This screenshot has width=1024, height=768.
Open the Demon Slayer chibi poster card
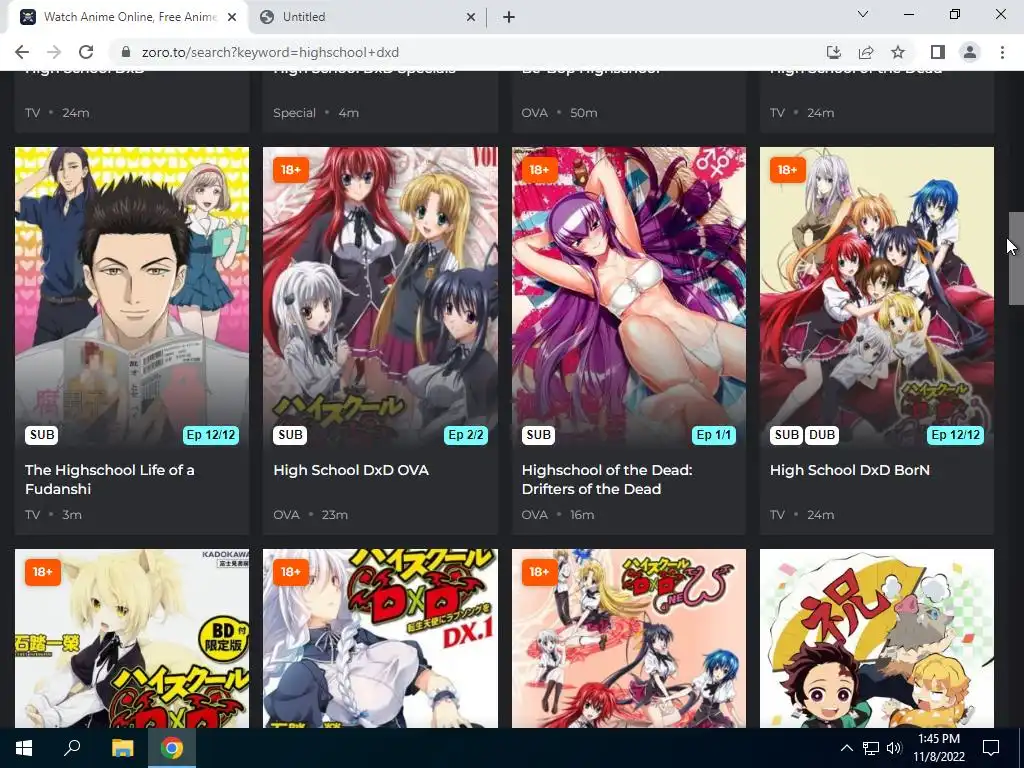[877, 638]
